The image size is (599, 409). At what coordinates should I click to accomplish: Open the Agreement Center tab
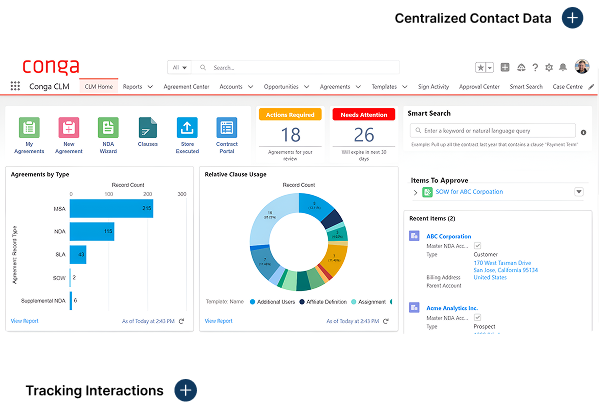186,87
